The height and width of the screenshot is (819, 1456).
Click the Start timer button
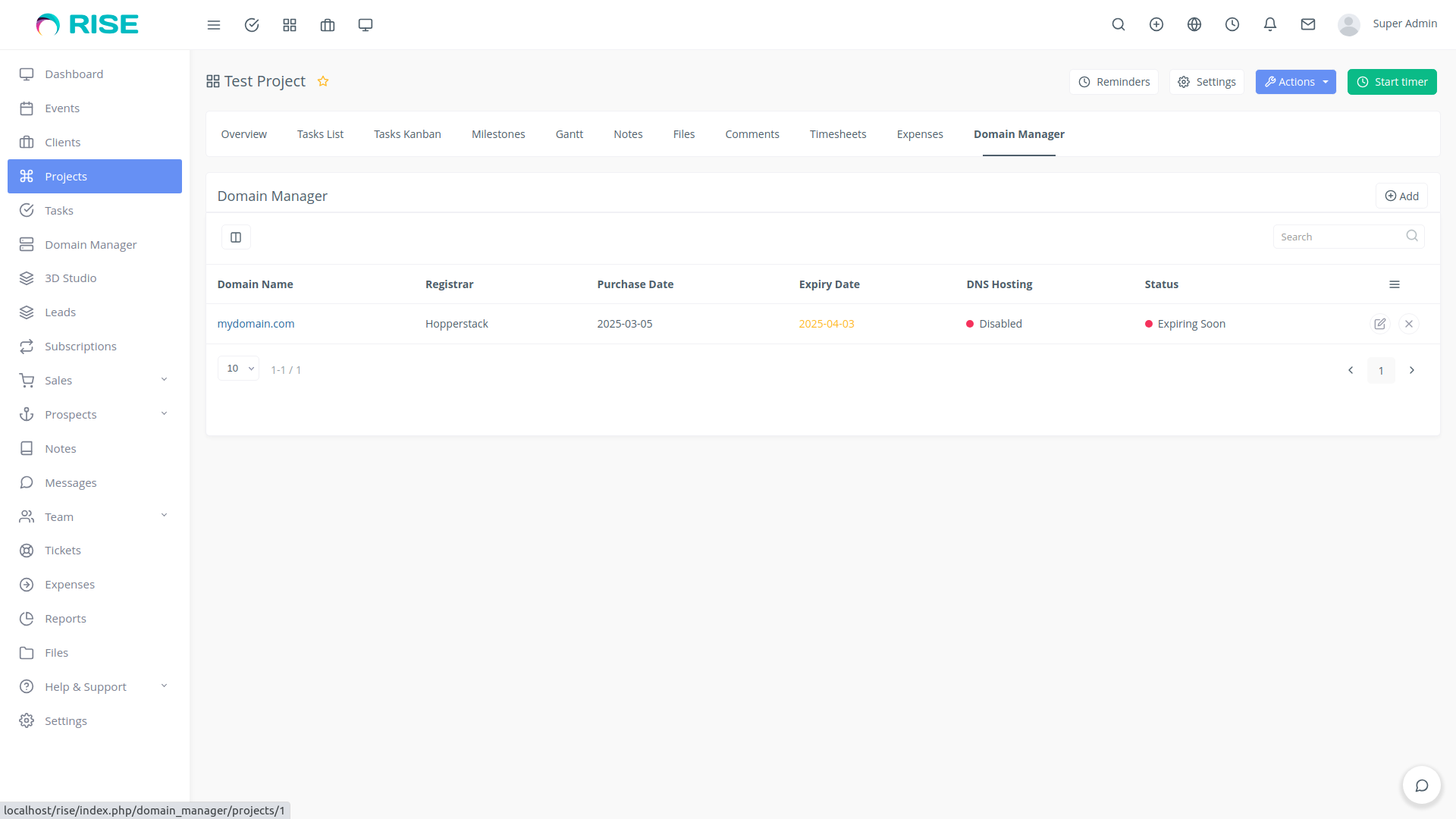[x=1392, y=81]
